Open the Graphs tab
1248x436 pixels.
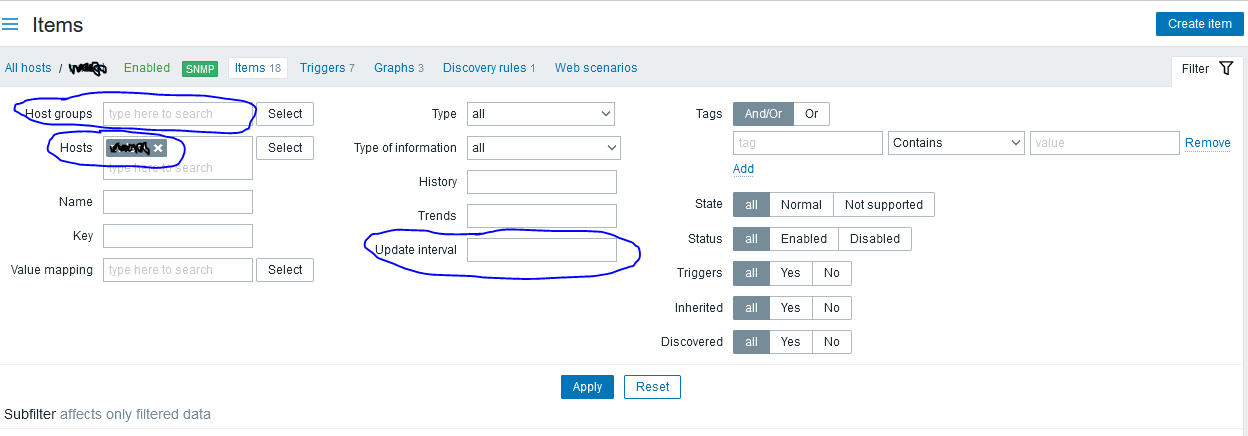pyautogui.click(x=398, y=68)
